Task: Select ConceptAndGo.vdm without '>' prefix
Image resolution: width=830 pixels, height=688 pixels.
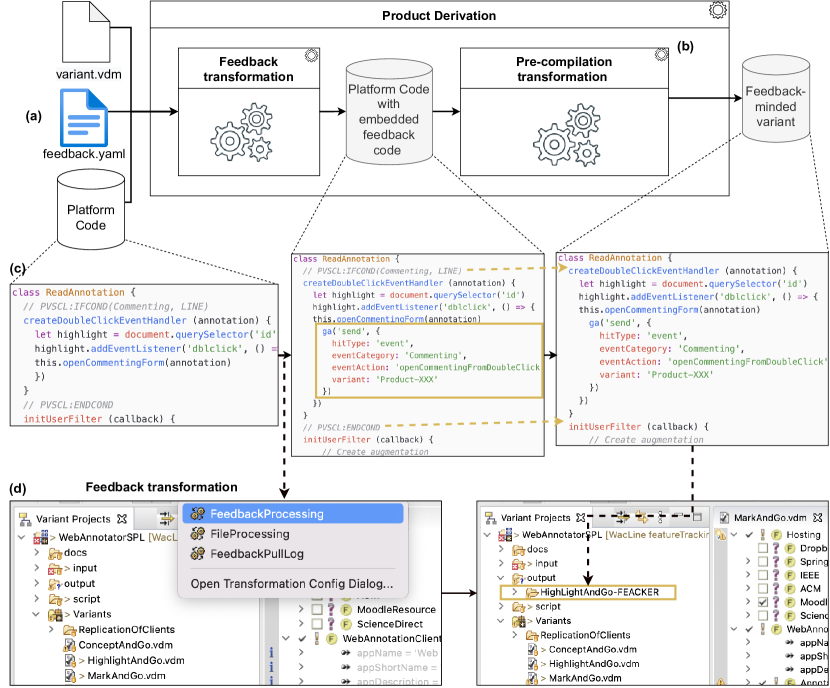Action: (x=125, y=645)
